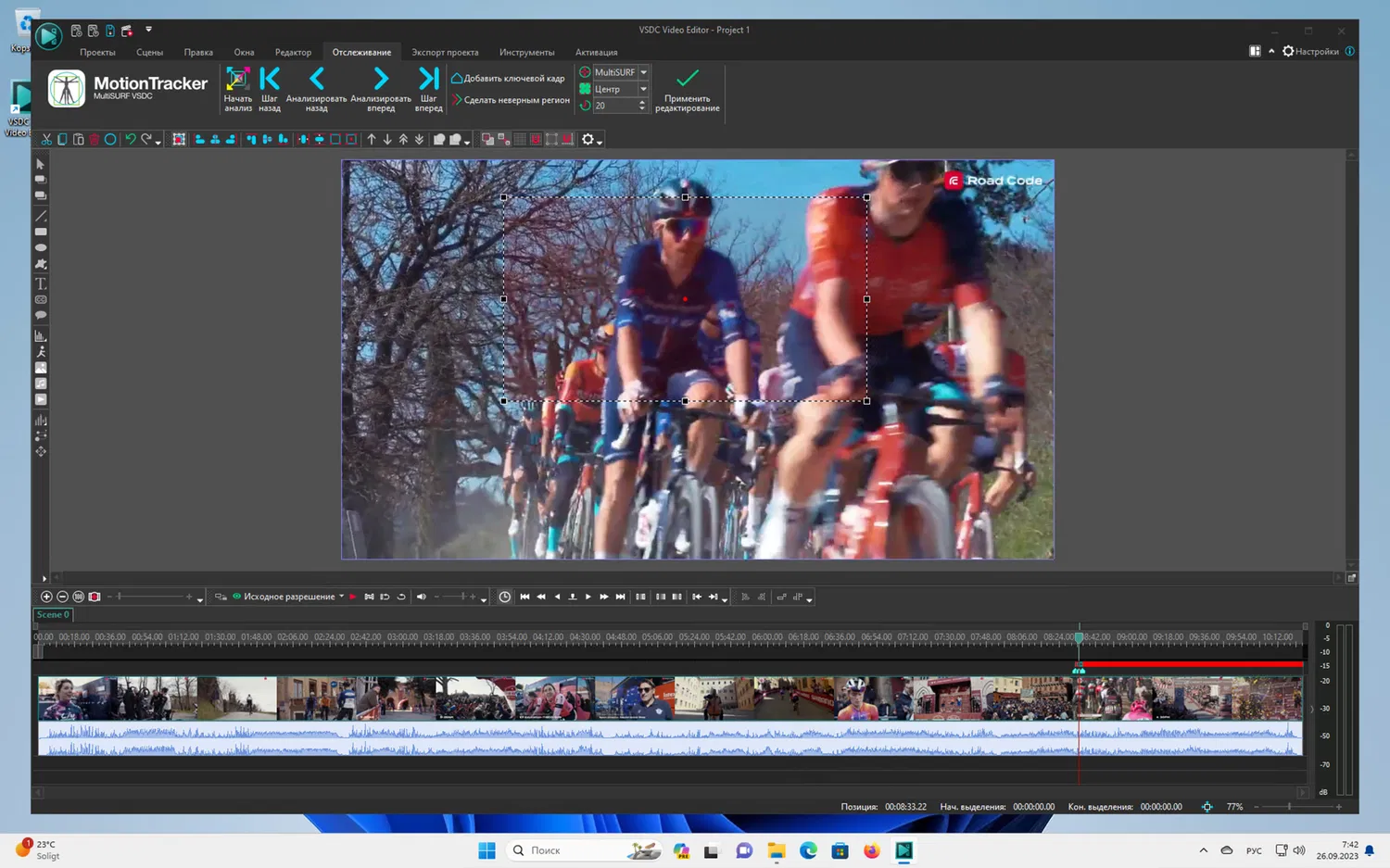1390x868 pixels.
Task: Open the Free Shape tool
Action: [41, 264]
